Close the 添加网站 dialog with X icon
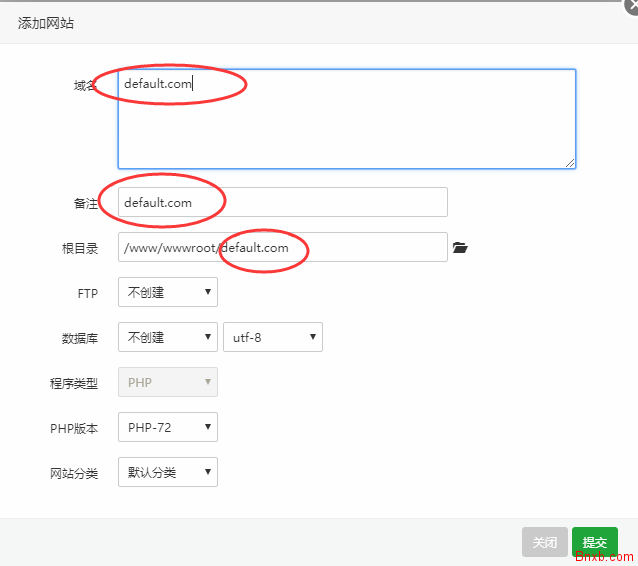 pos(632,6)
